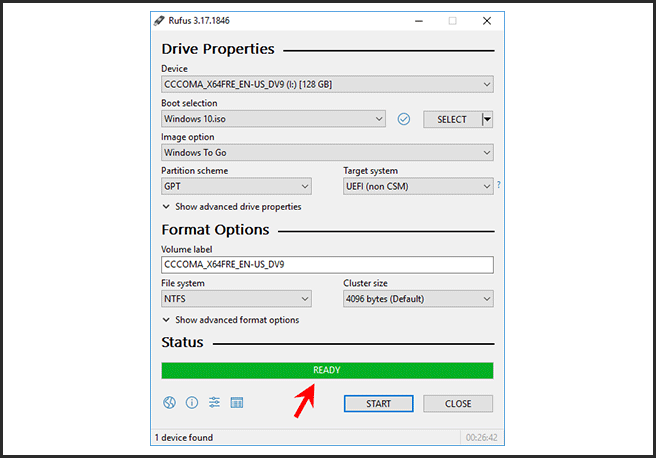Close the Rufus window with X
656x458 pixels.
click(487, 21)
